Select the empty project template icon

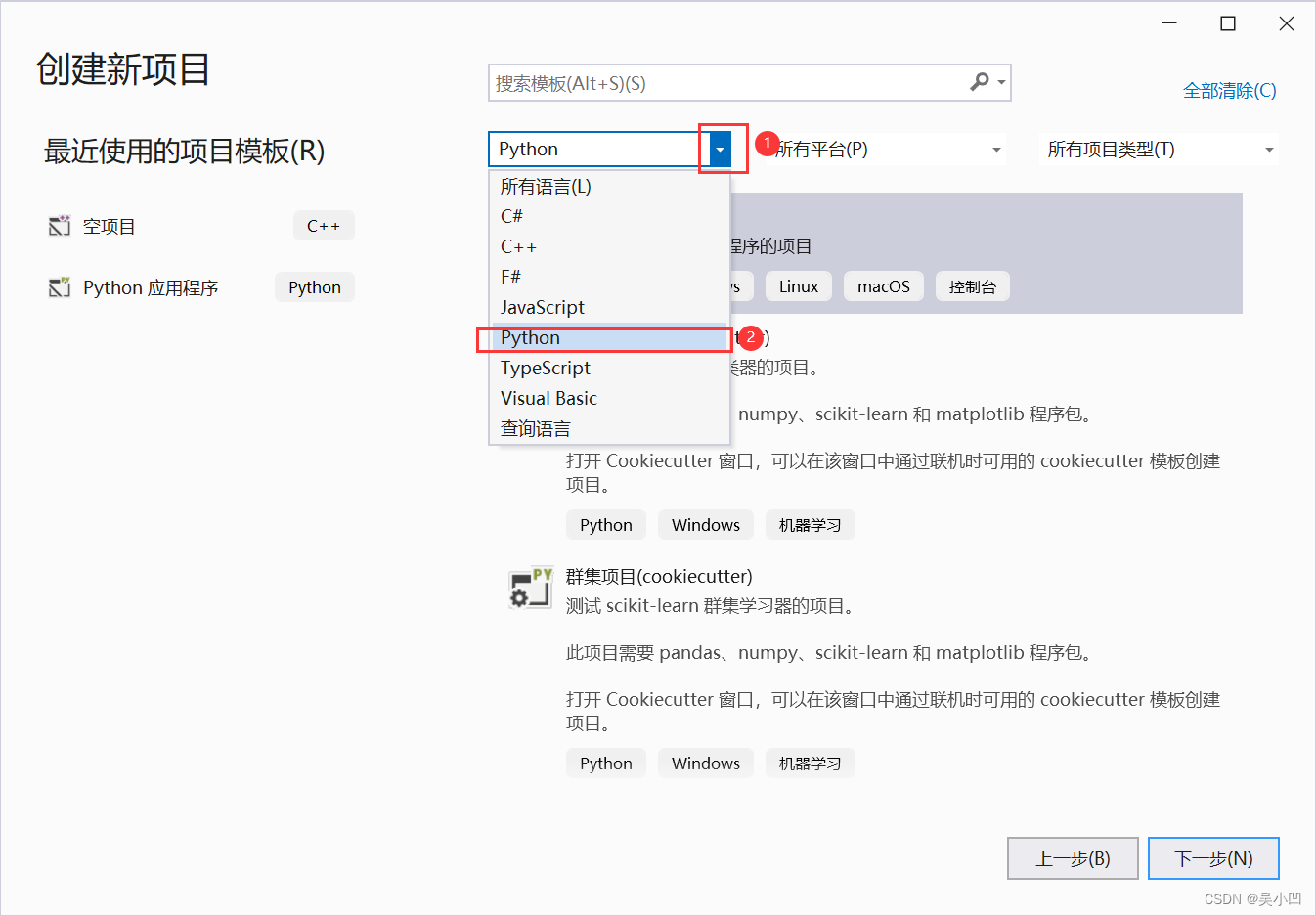tap(60, 226)
